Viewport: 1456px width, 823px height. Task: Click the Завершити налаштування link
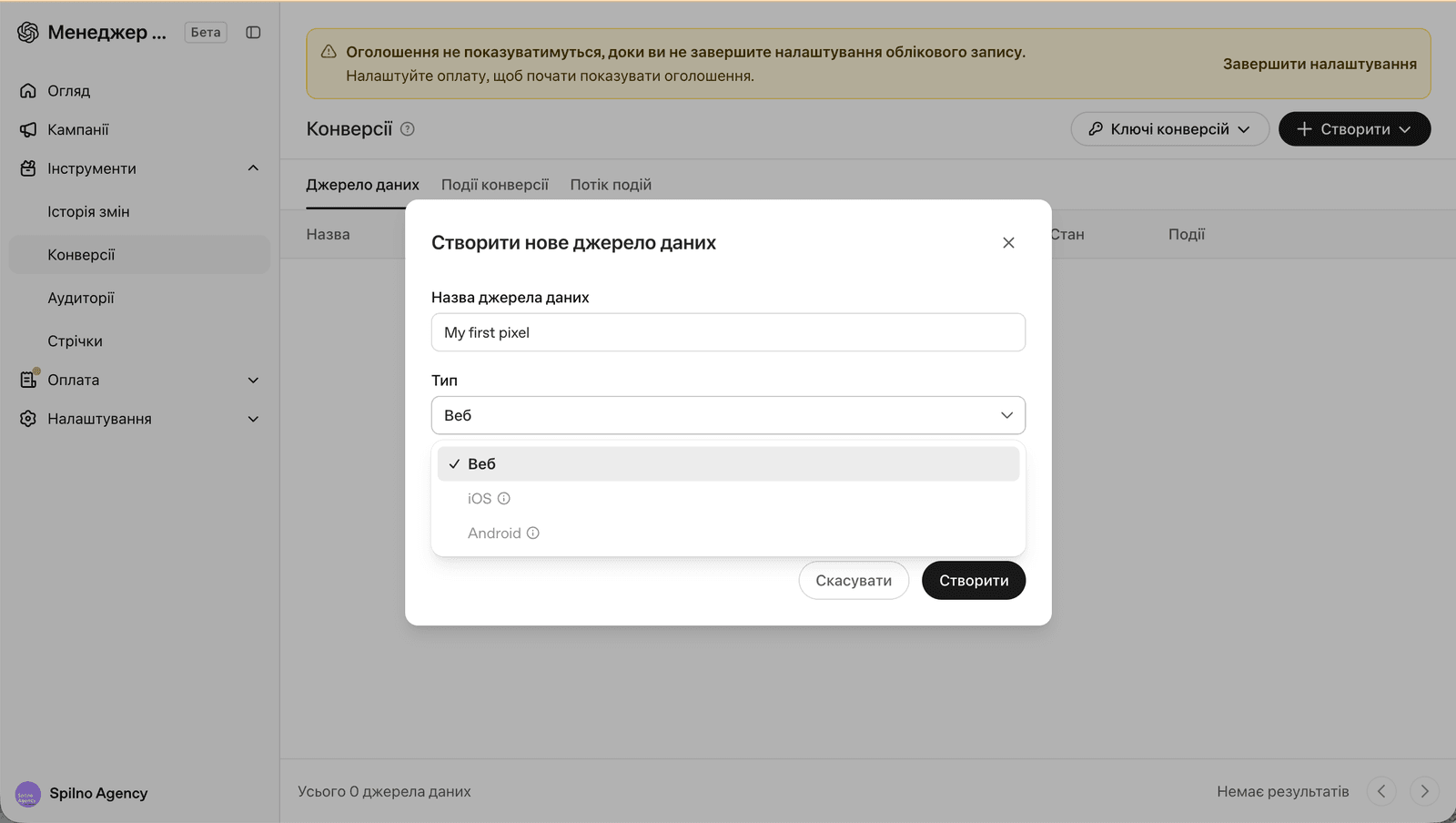[1319, 64]
